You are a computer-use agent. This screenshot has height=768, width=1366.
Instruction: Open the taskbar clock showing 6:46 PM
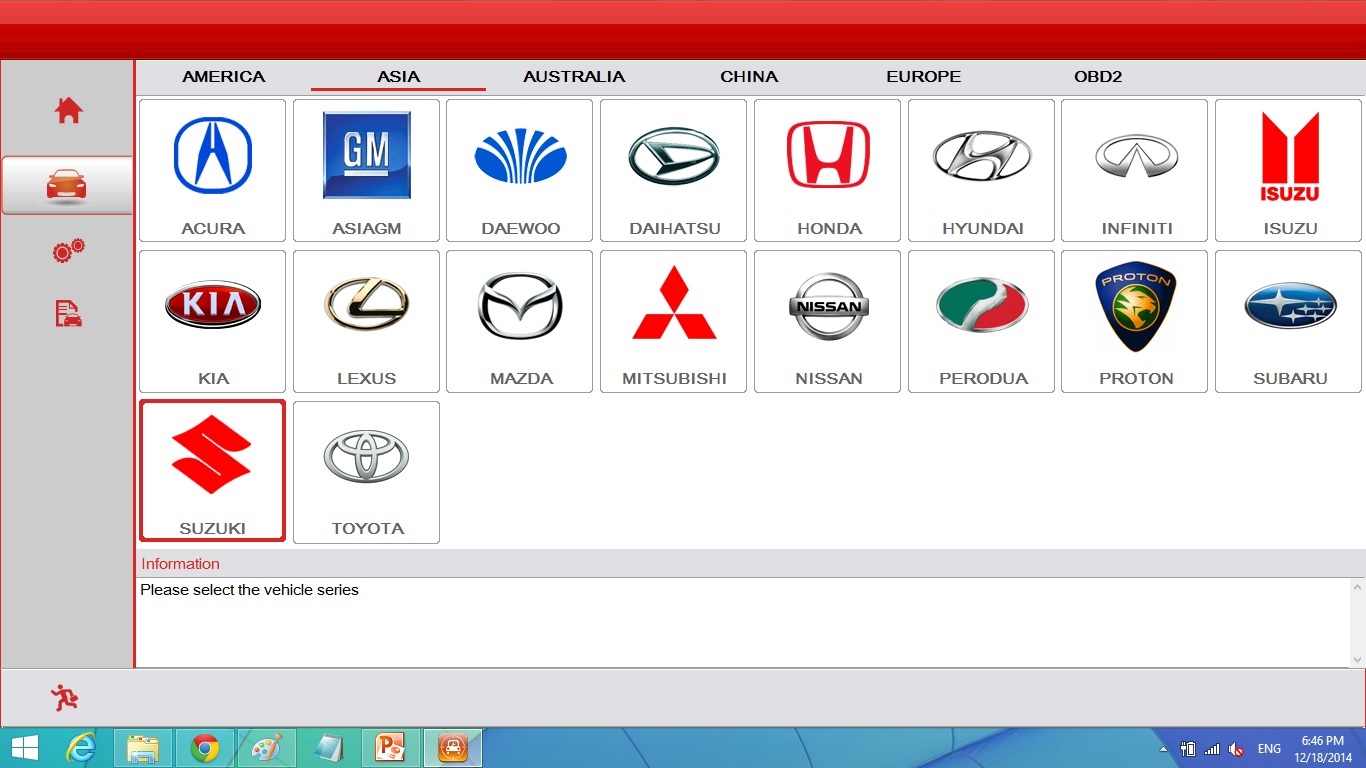tap(1322, 749)
